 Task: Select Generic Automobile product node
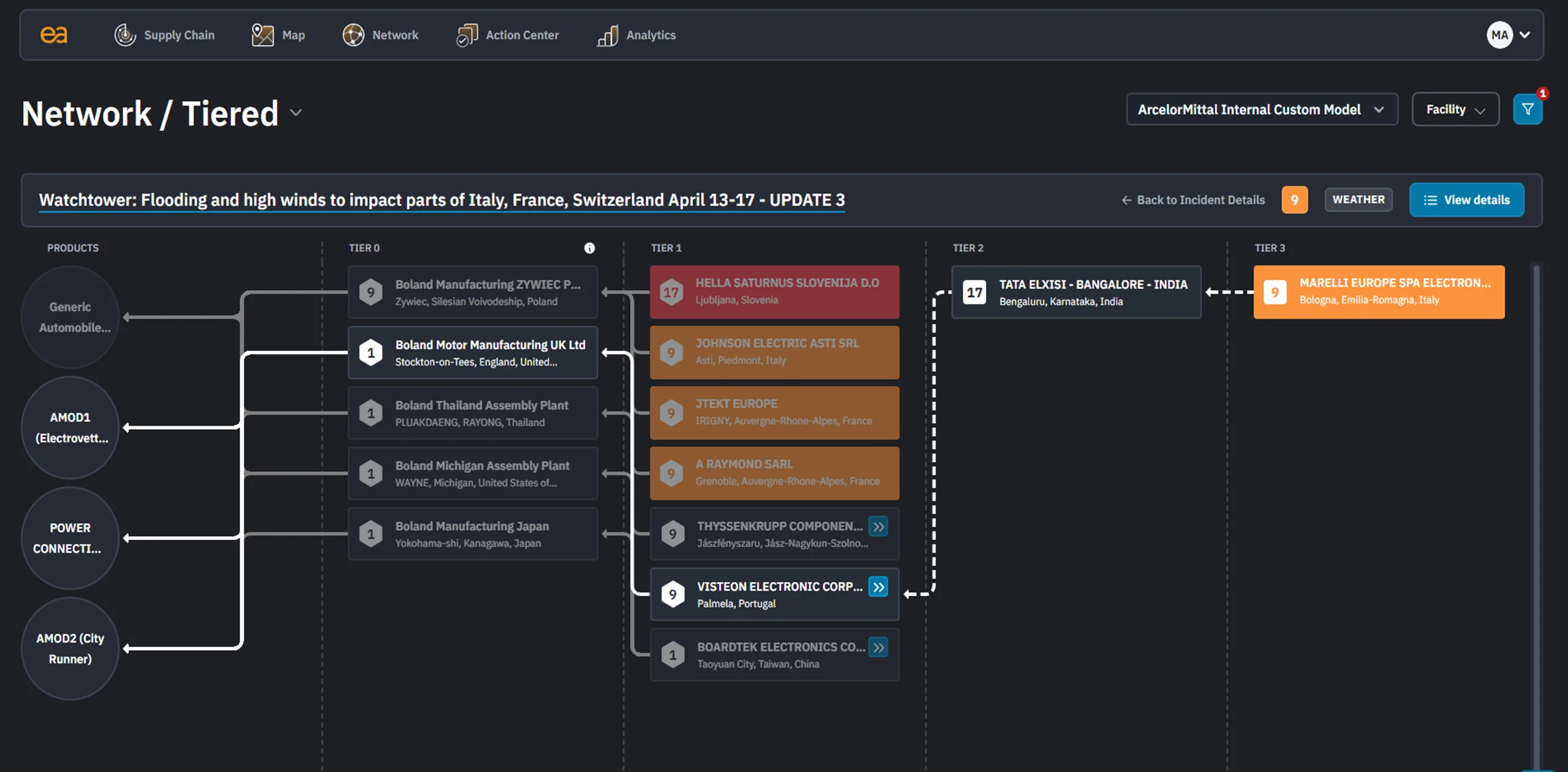click(x=70, y=317)
